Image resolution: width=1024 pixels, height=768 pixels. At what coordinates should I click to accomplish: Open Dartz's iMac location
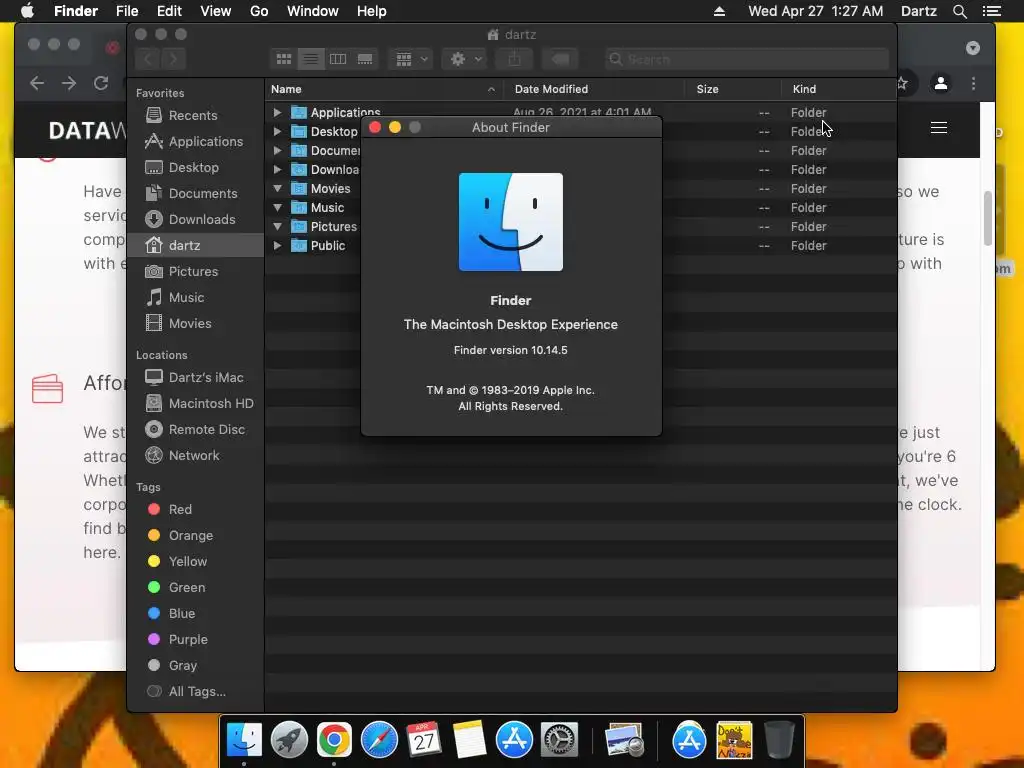195,377
